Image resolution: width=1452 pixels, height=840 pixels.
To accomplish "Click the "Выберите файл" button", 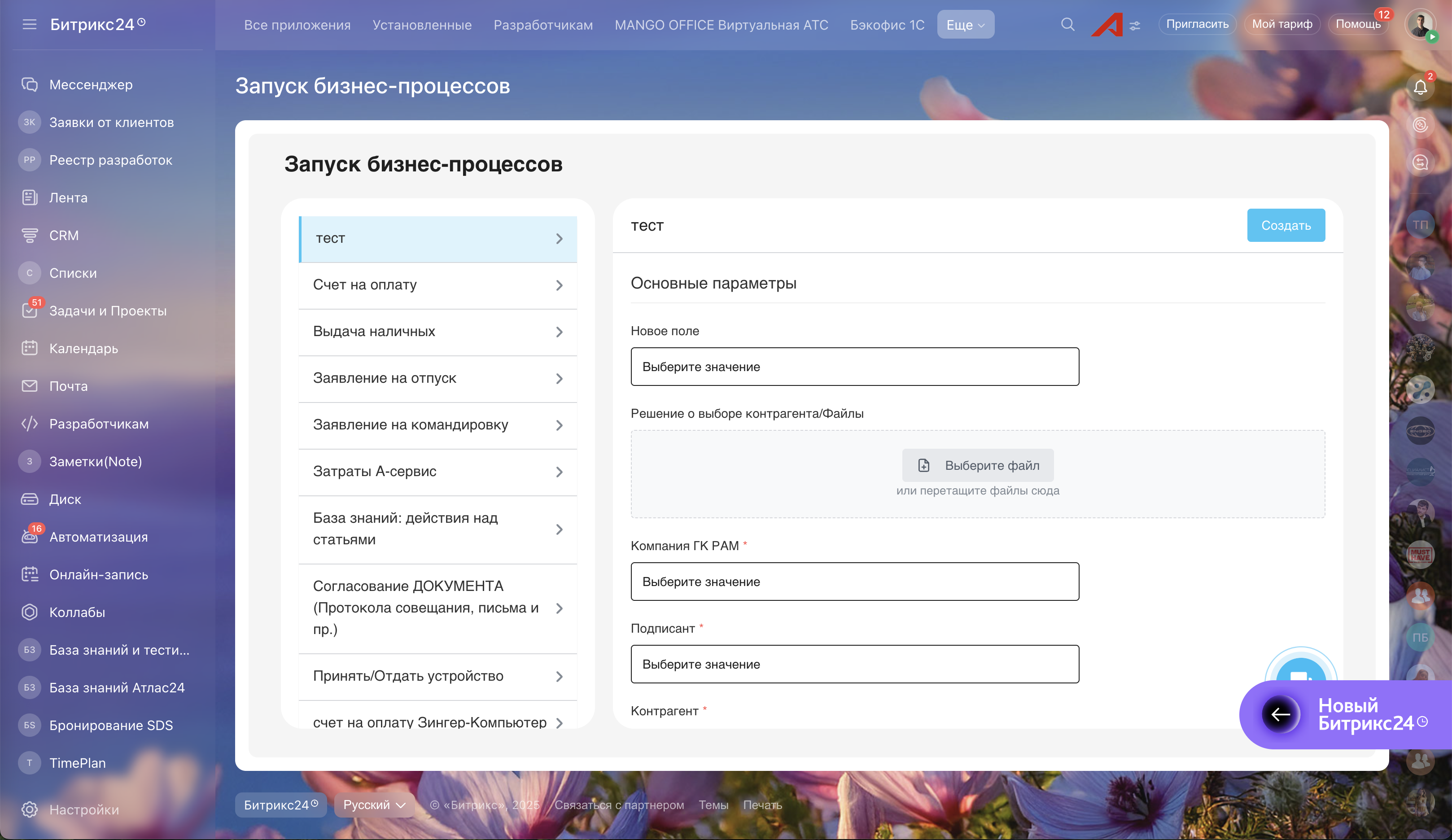I will (x=978, y=465).
